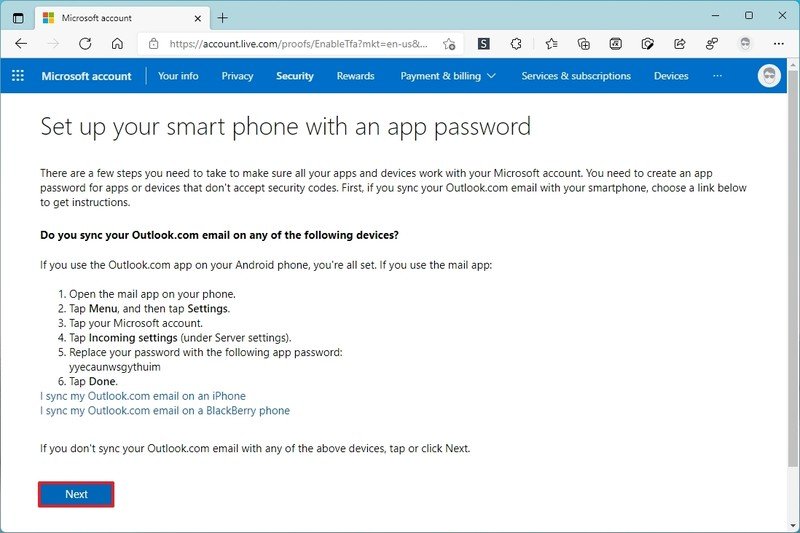Screen dimensions: 800x533
Task: Click I sync email on a BlackBerry phone
Action: coord(165,411)
